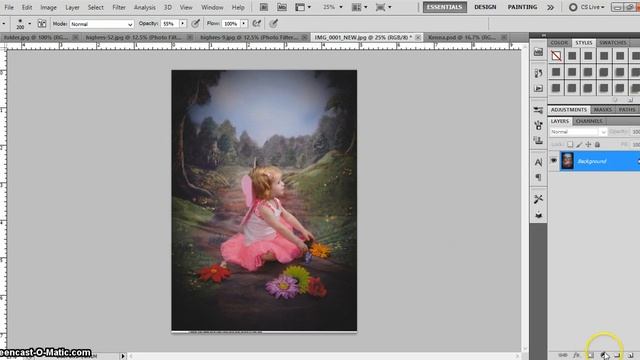Switch to the Channels panel tab

[x=589, y=121]
